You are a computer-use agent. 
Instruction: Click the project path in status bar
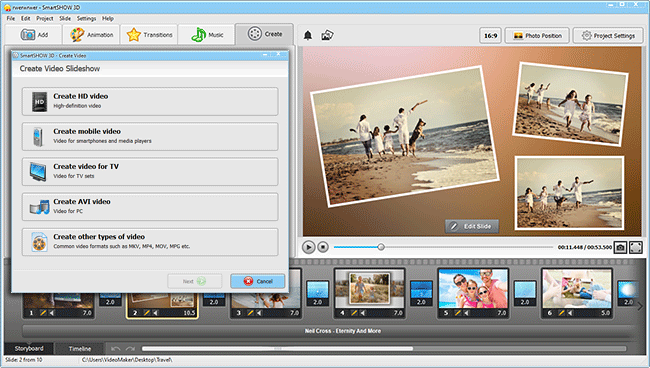tap(127, 360)
